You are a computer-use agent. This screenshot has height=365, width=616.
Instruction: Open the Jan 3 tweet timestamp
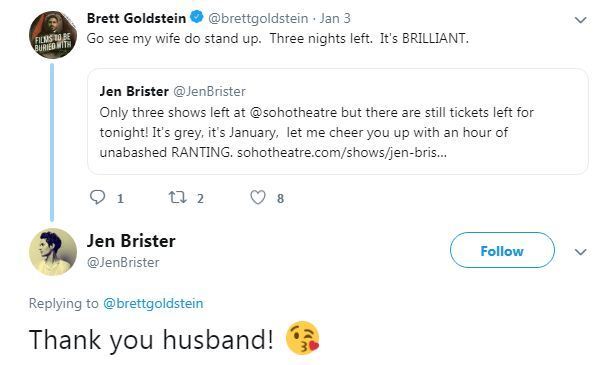click(335, 18)
